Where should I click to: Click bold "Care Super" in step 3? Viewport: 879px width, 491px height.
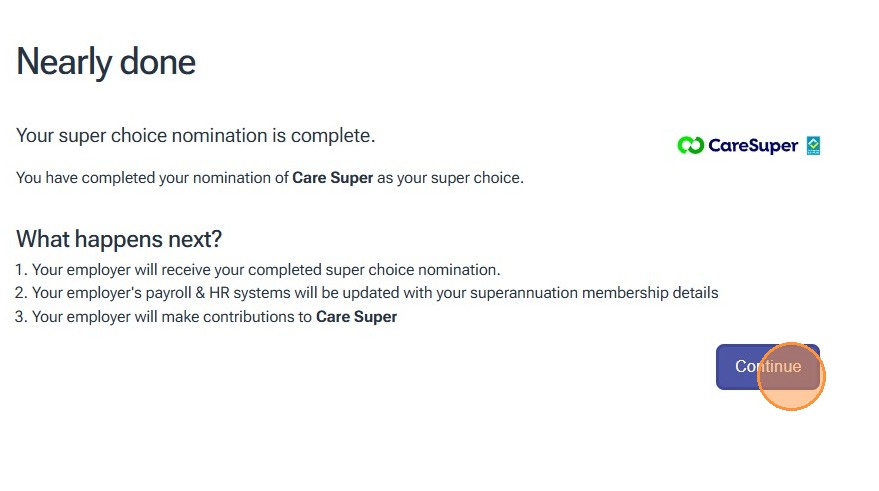(x=356, y=317)
